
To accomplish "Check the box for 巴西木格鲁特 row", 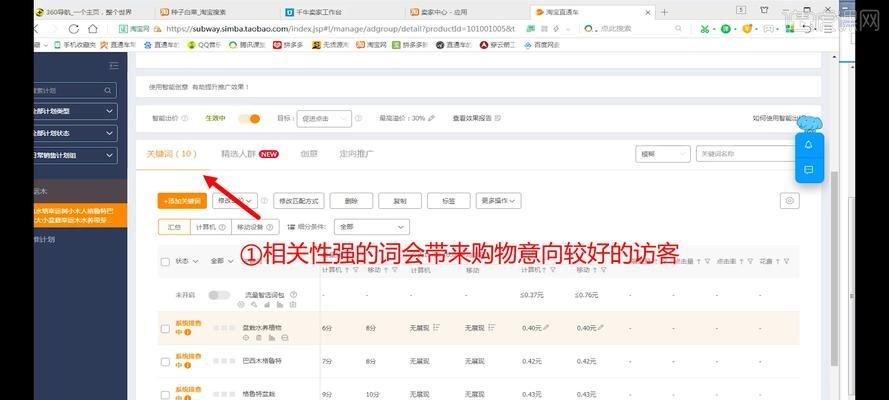I will [165, 361].
